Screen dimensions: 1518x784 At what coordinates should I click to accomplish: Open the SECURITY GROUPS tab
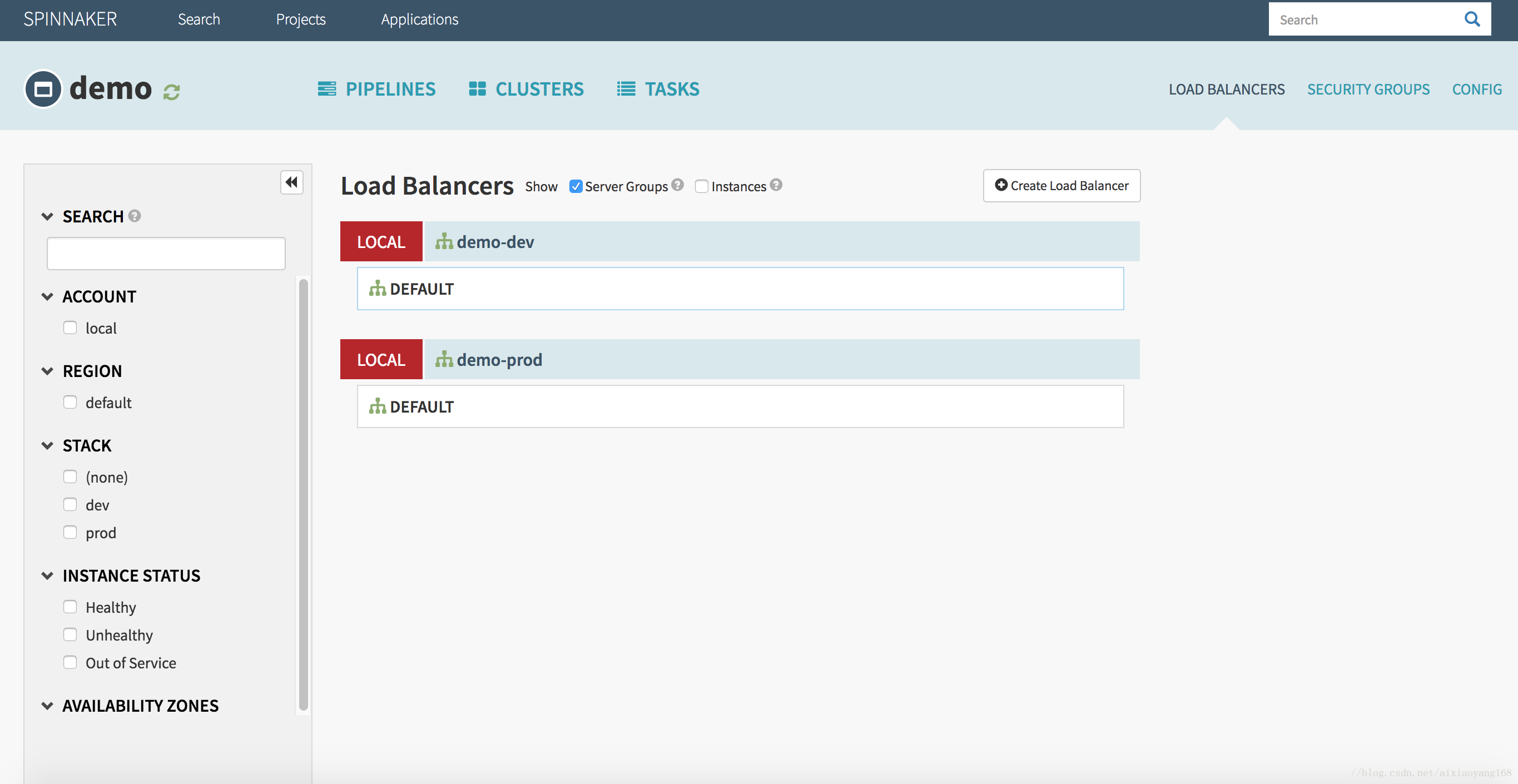pyautogui.click(x=1368, y=89)
